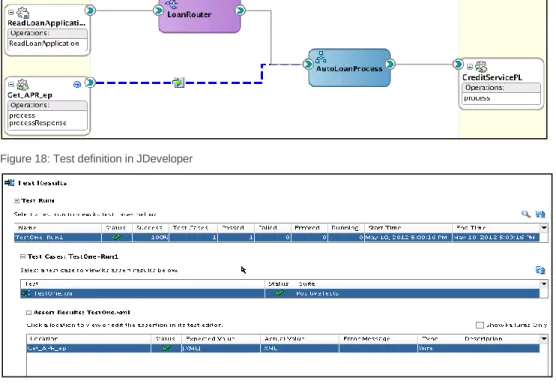Click the green emulate icon on the dashed wire
556x390 pixels.
[178, 83]
